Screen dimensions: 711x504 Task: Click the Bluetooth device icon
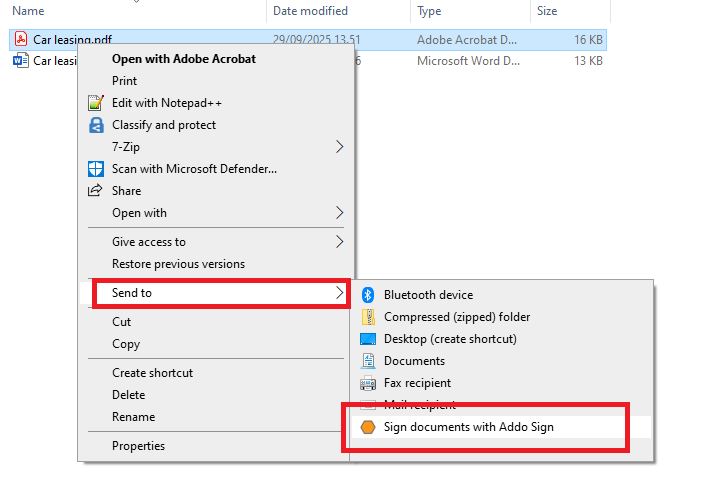coord(367,295)
